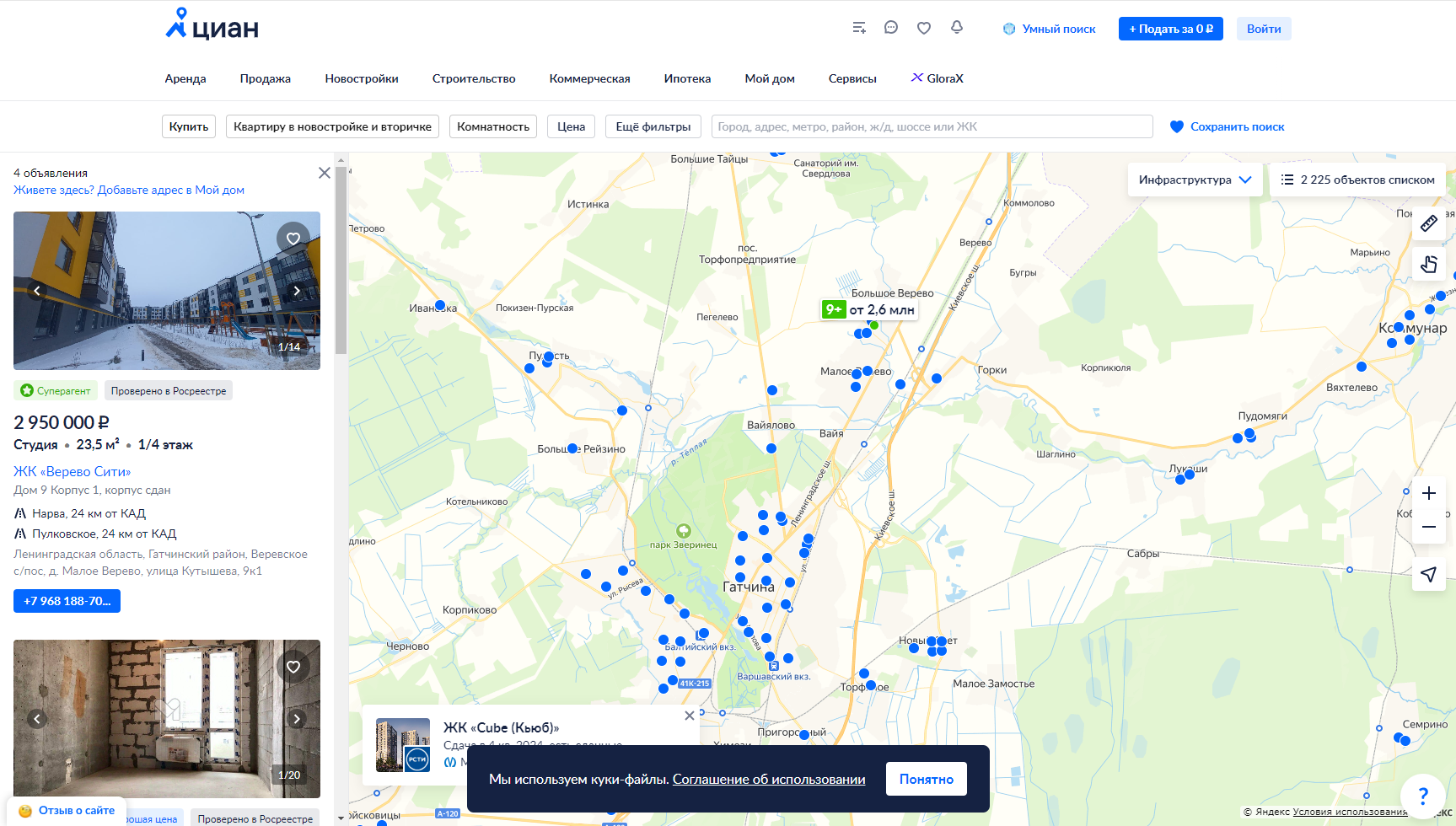Open the comparison list icon in header
The height and width of the screenshot is (826, 1456).
click(859, 28)
